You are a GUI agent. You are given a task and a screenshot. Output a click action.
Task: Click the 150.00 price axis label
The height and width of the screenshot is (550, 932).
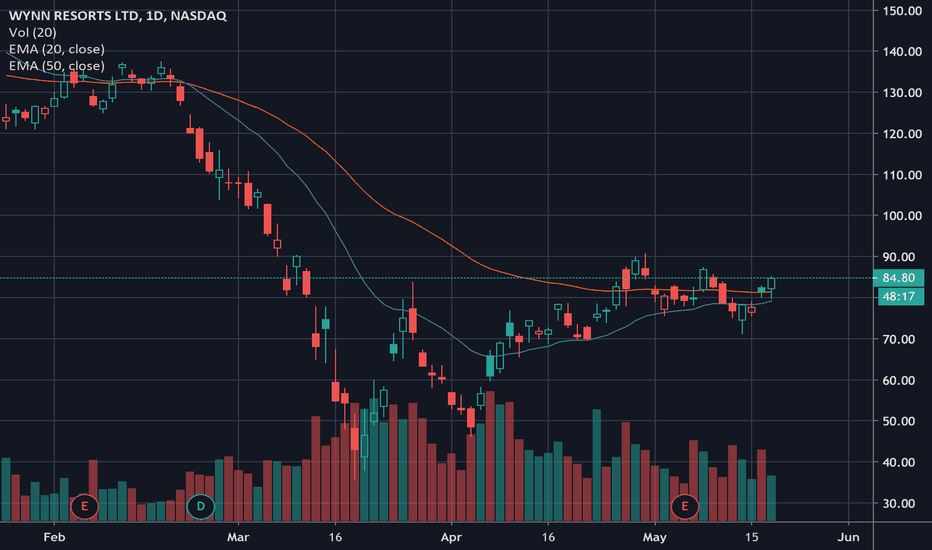coord(902,11)
